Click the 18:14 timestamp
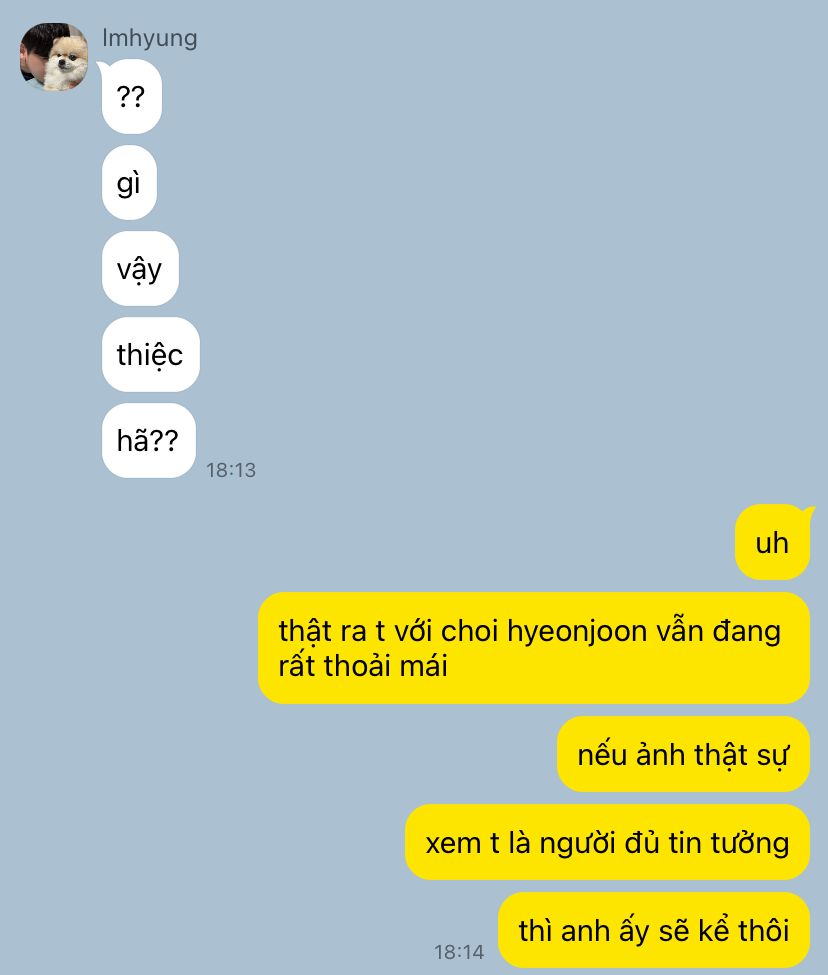 [x=459, y=952]
